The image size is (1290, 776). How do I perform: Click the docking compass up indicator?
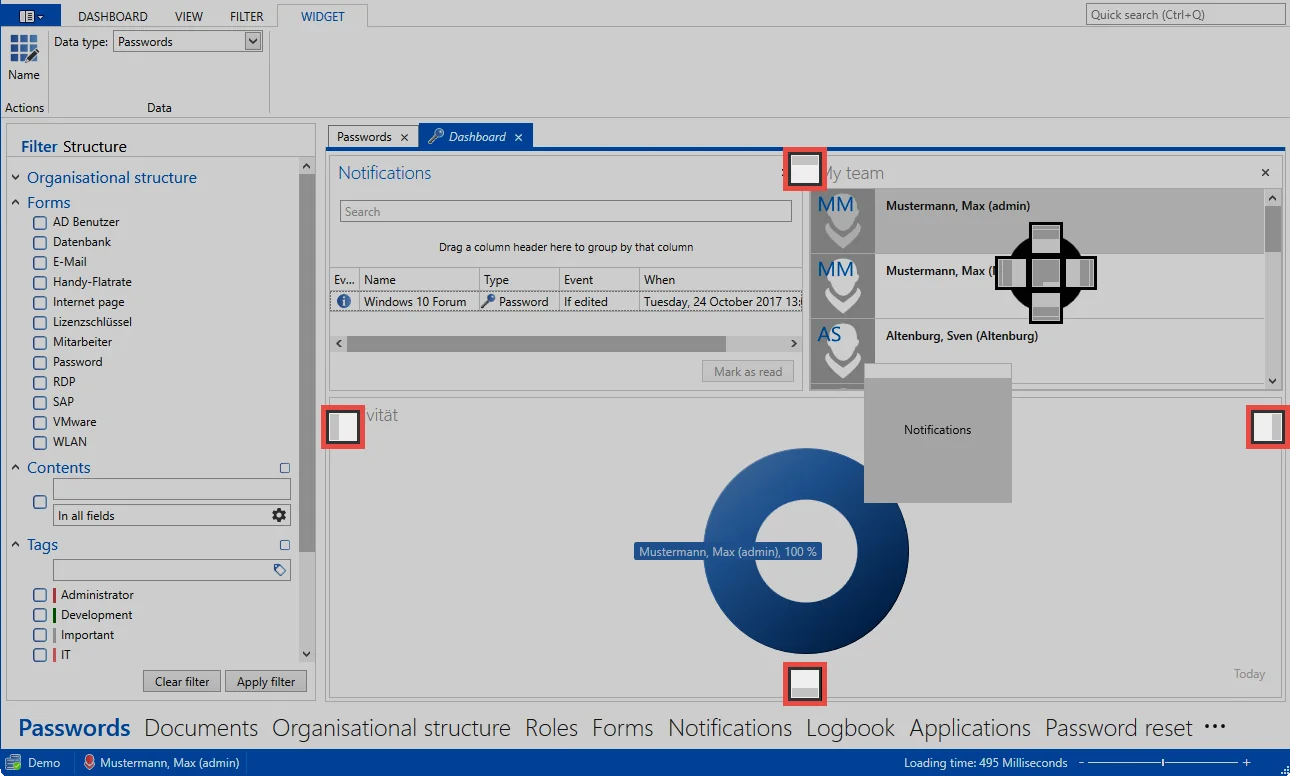(1046, 240)
